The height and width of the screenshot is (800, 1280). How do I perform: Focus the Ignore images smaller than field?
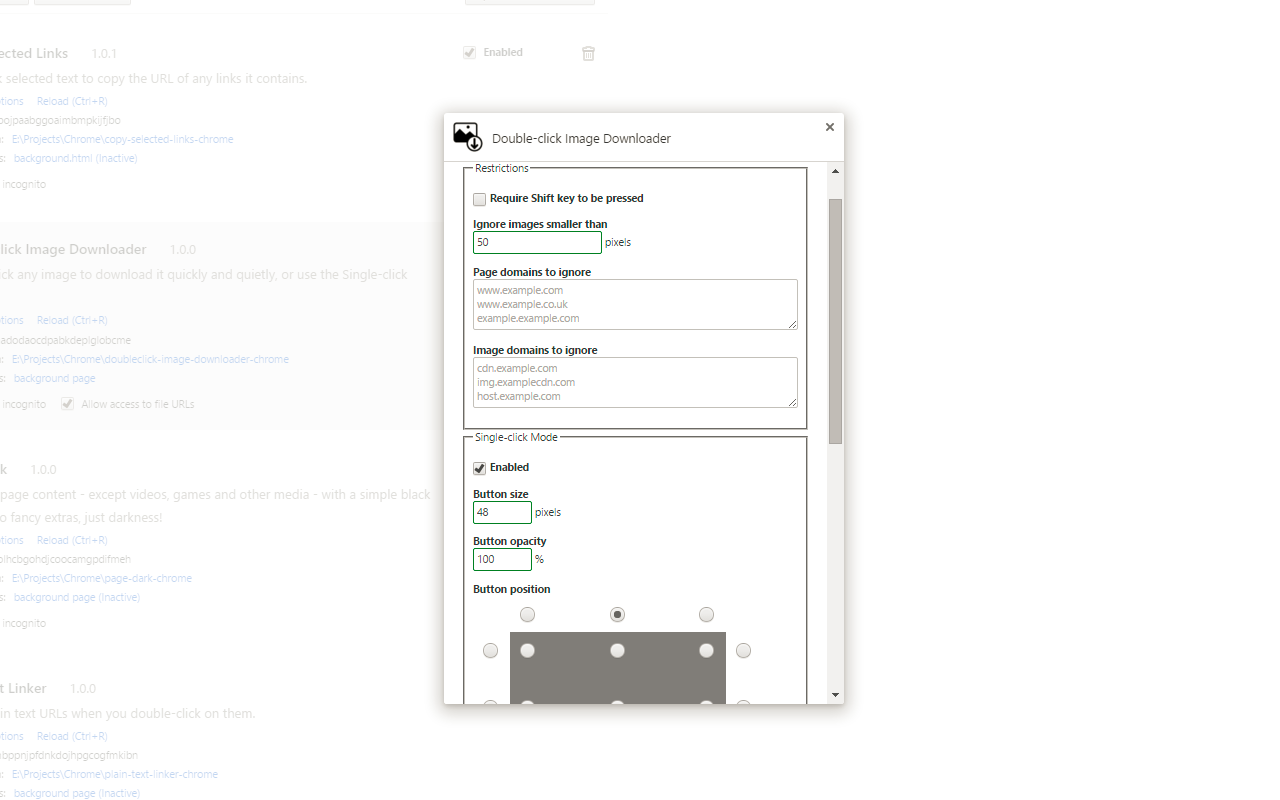tap(537, 242)
